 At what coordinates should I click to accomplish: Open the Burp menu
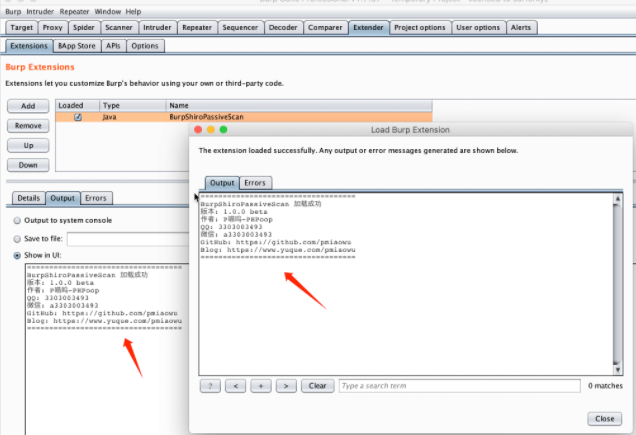coord(13,11)
